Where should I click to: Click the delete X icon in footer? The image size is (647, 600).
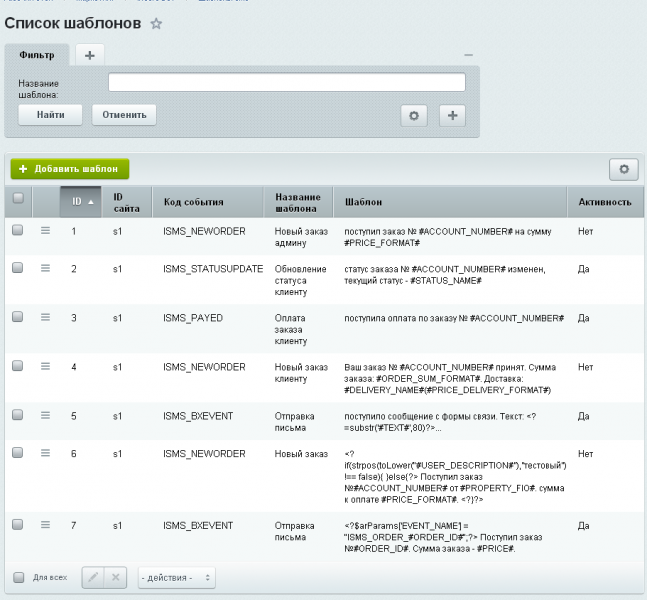coord(116,577)
